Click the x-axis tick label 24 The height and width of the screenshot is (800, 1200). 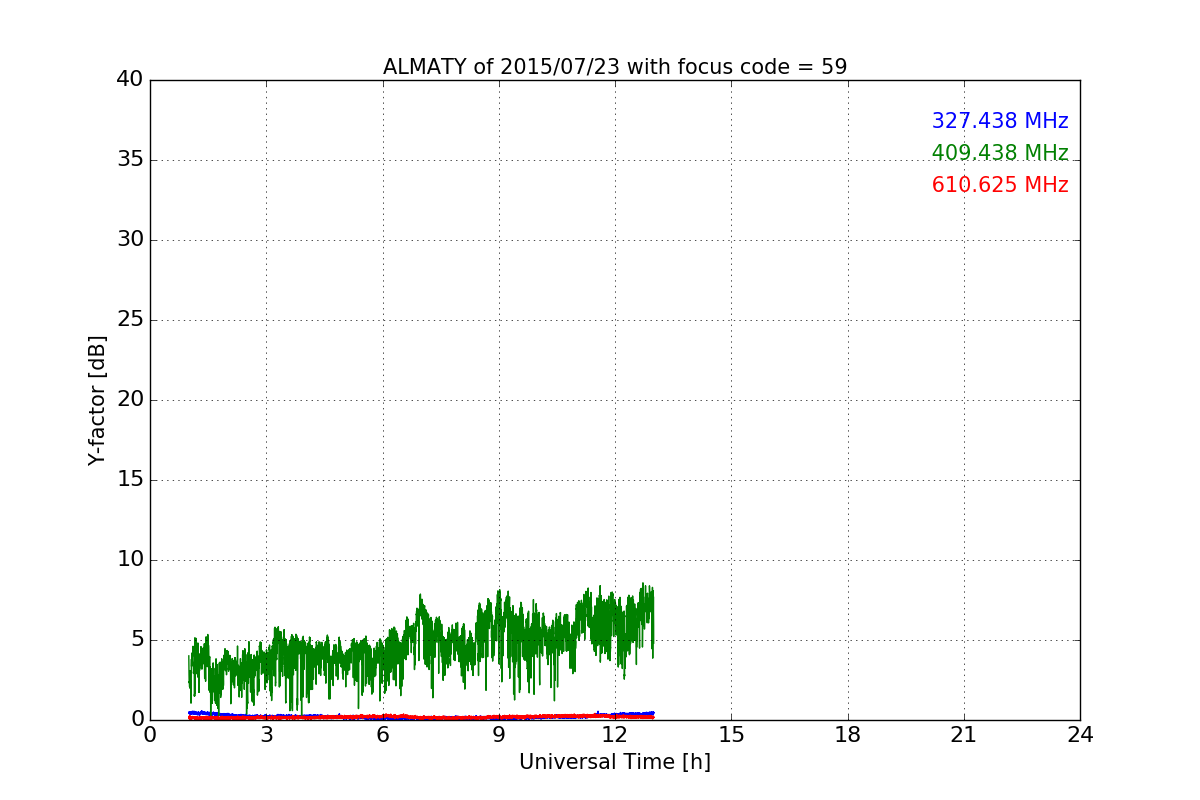1080,735
